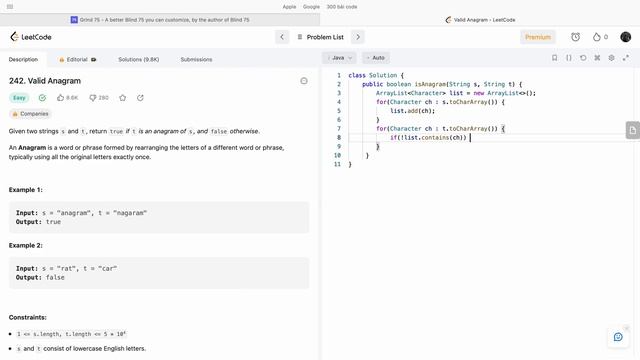Image resolution: width=640 pixels, height=360 pixels.
Task: Open editor settings gear icon
Action: (611, 58)
